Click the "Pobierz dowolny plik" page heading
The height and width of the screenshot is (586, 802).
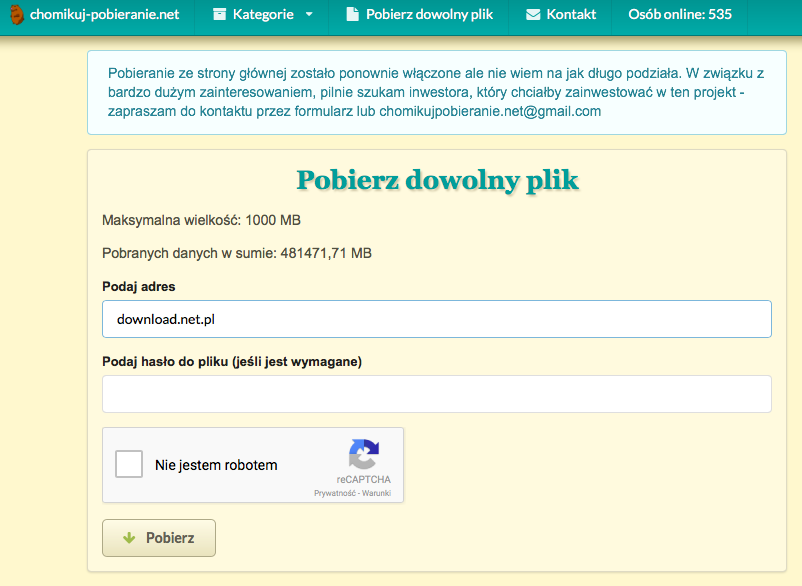point(437,180)
